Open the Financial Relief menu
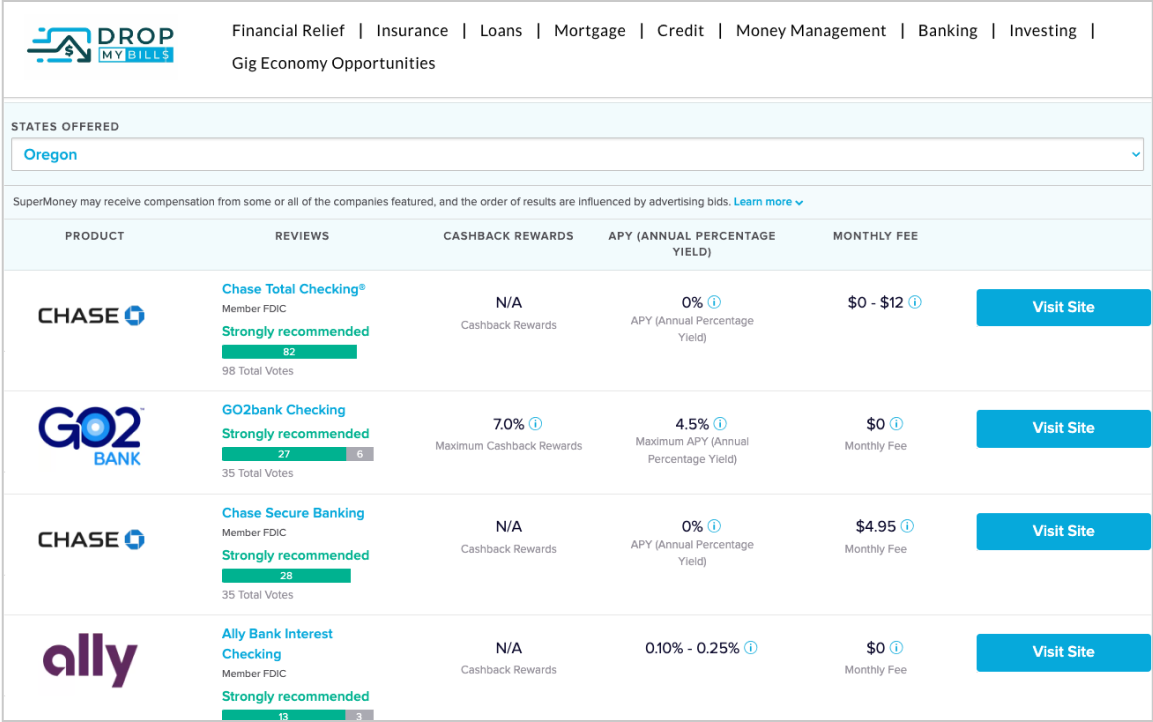Image resolution: width=1153 pixels, height=722 pixels. coord(288,31)
